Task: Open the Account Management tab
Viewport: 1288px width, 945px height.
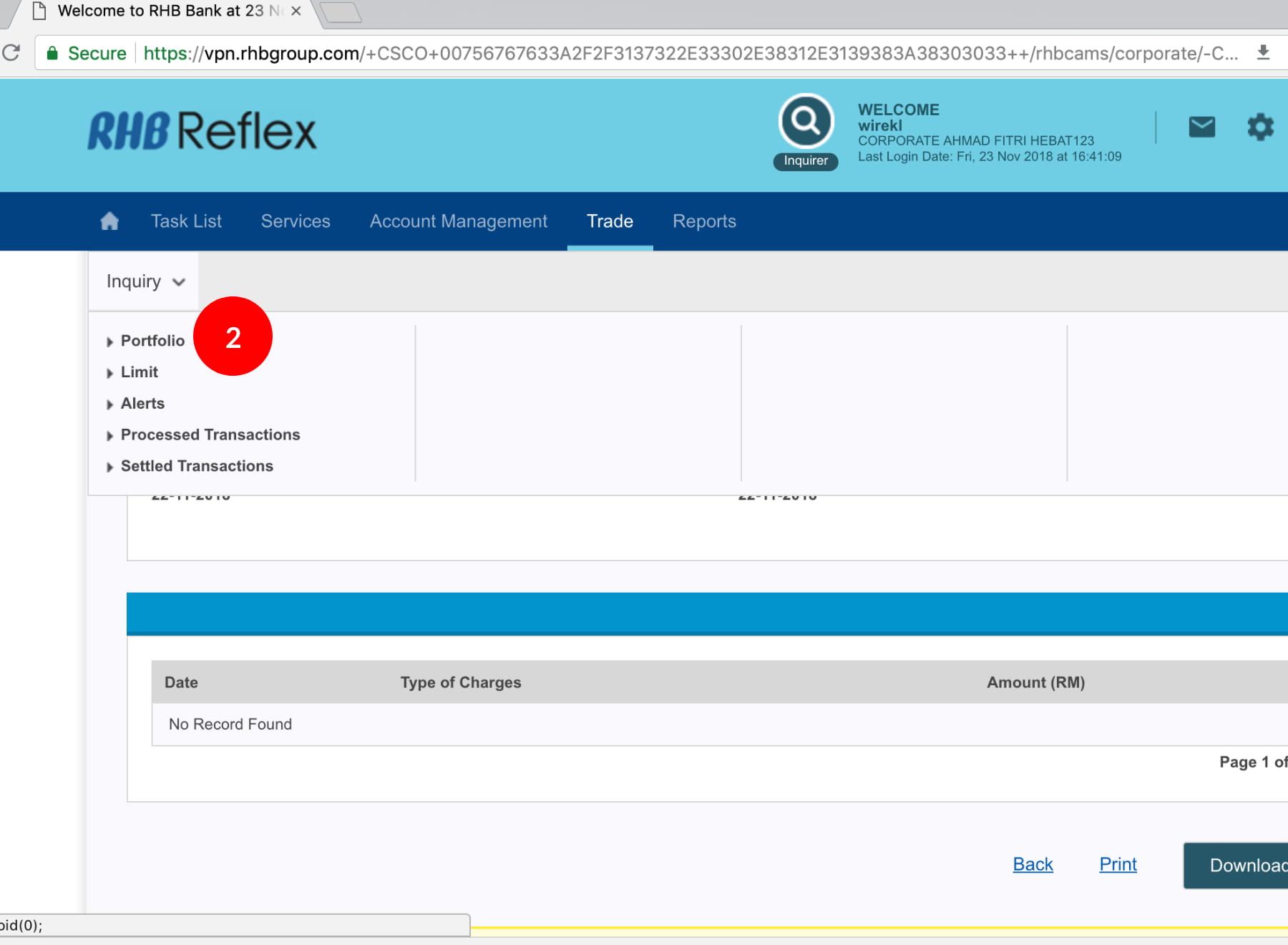Action: point(458,221)
